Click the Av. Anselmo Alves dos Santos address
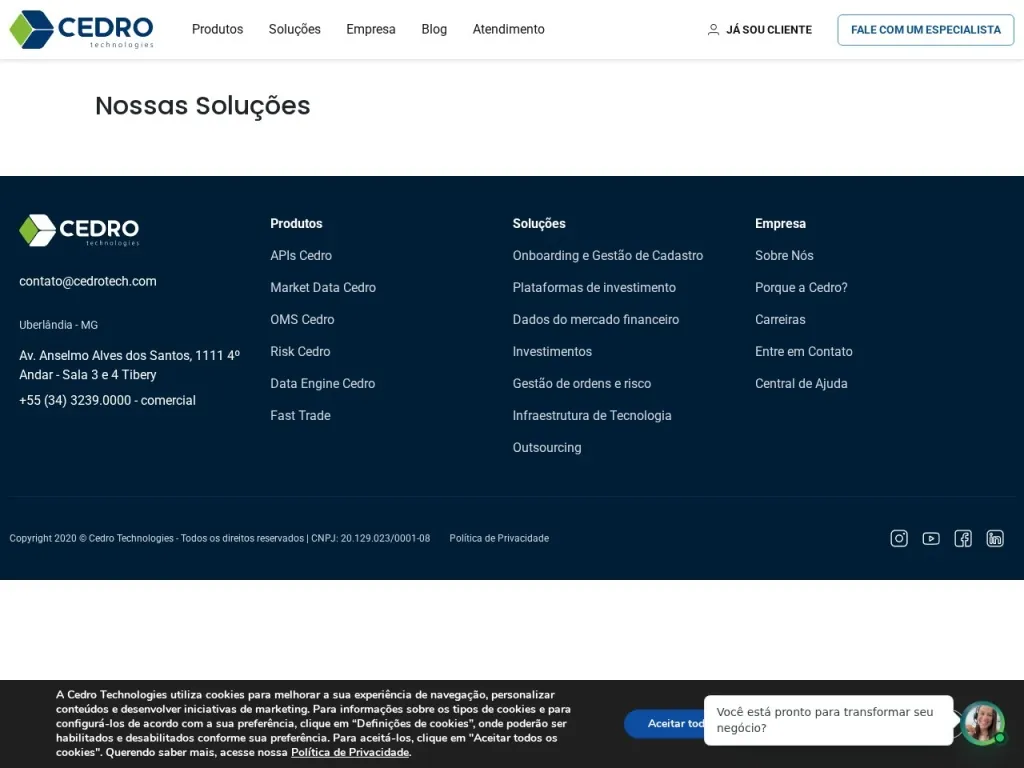 pyautogui.click(x=129, y=365)
